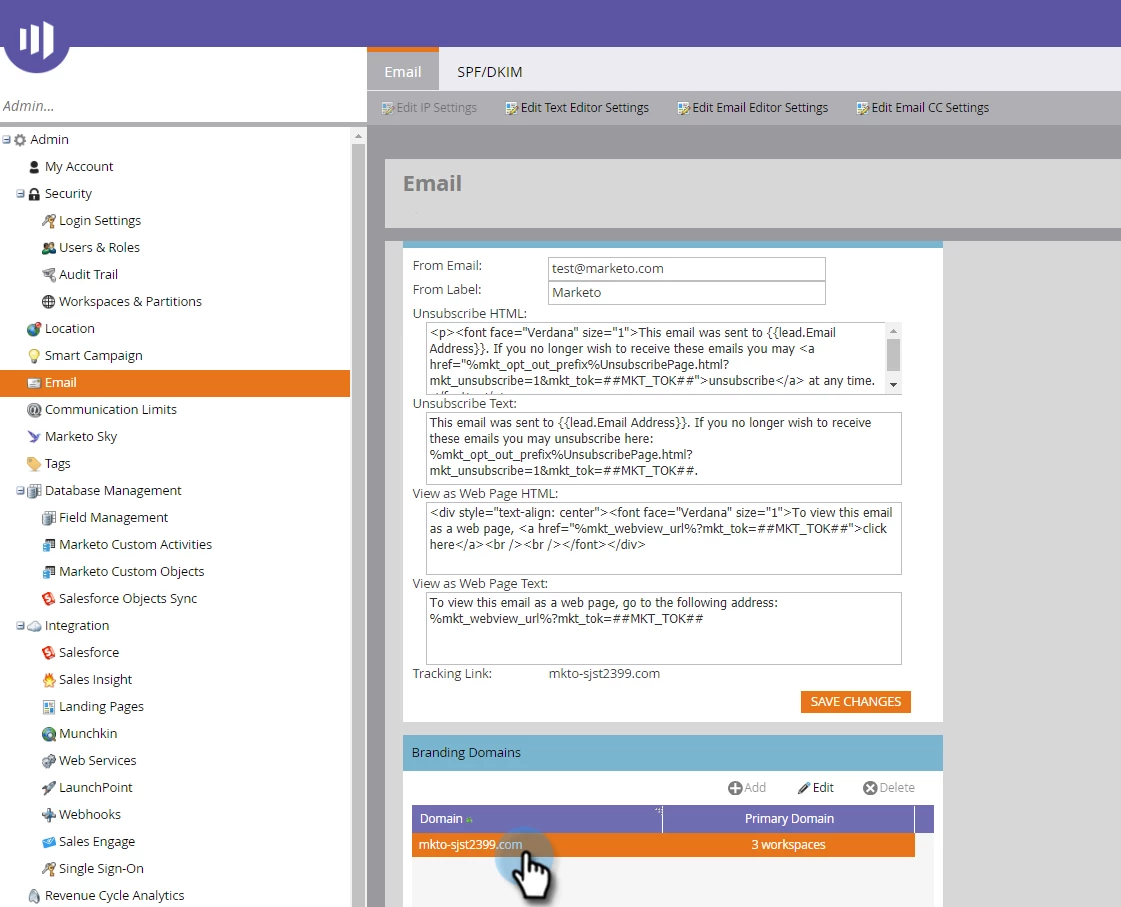Click the Single Sign-On keys icon

(49, 869)
